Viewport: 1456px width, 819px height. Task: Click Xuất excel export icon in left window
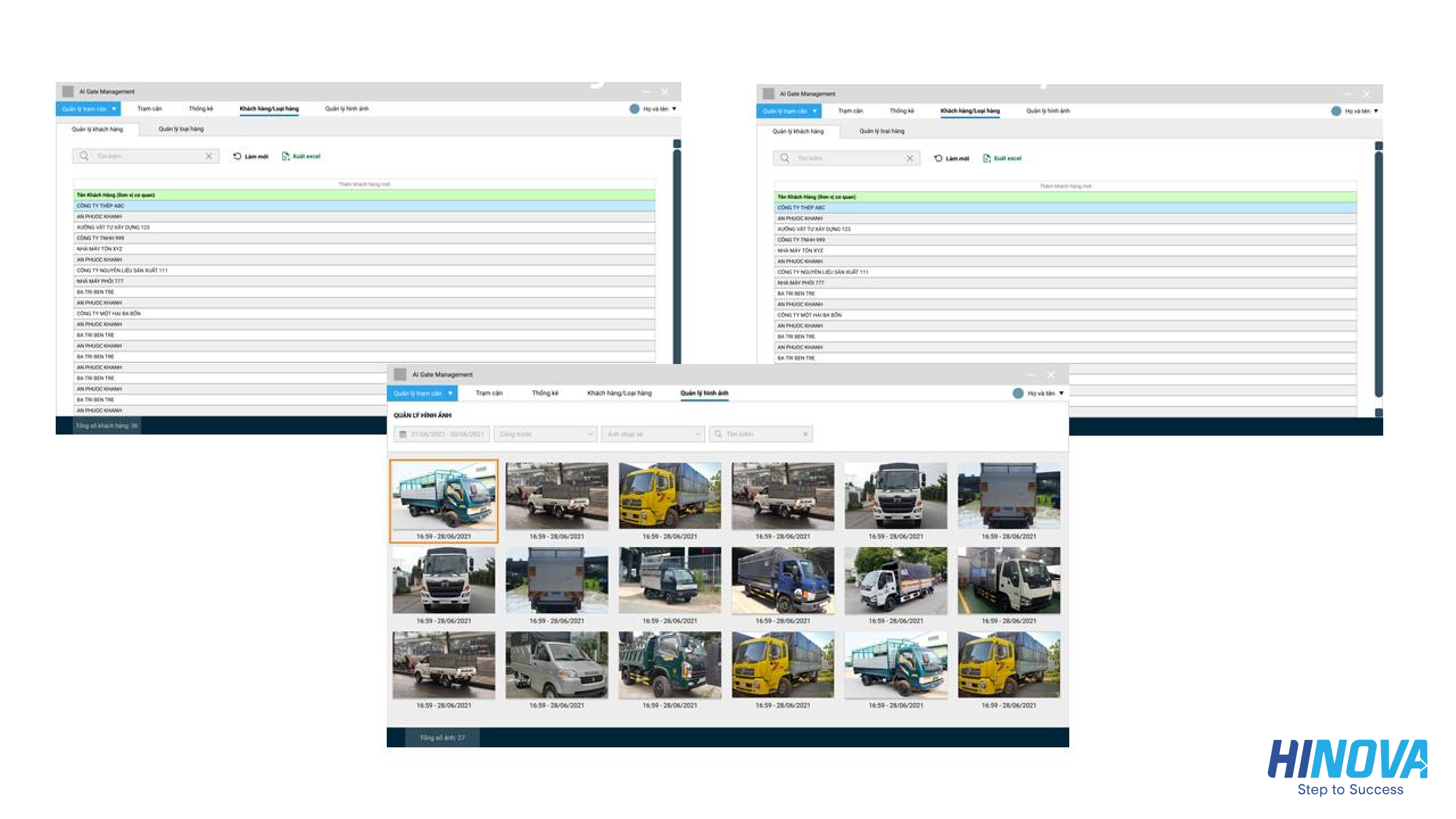point(286,156)
